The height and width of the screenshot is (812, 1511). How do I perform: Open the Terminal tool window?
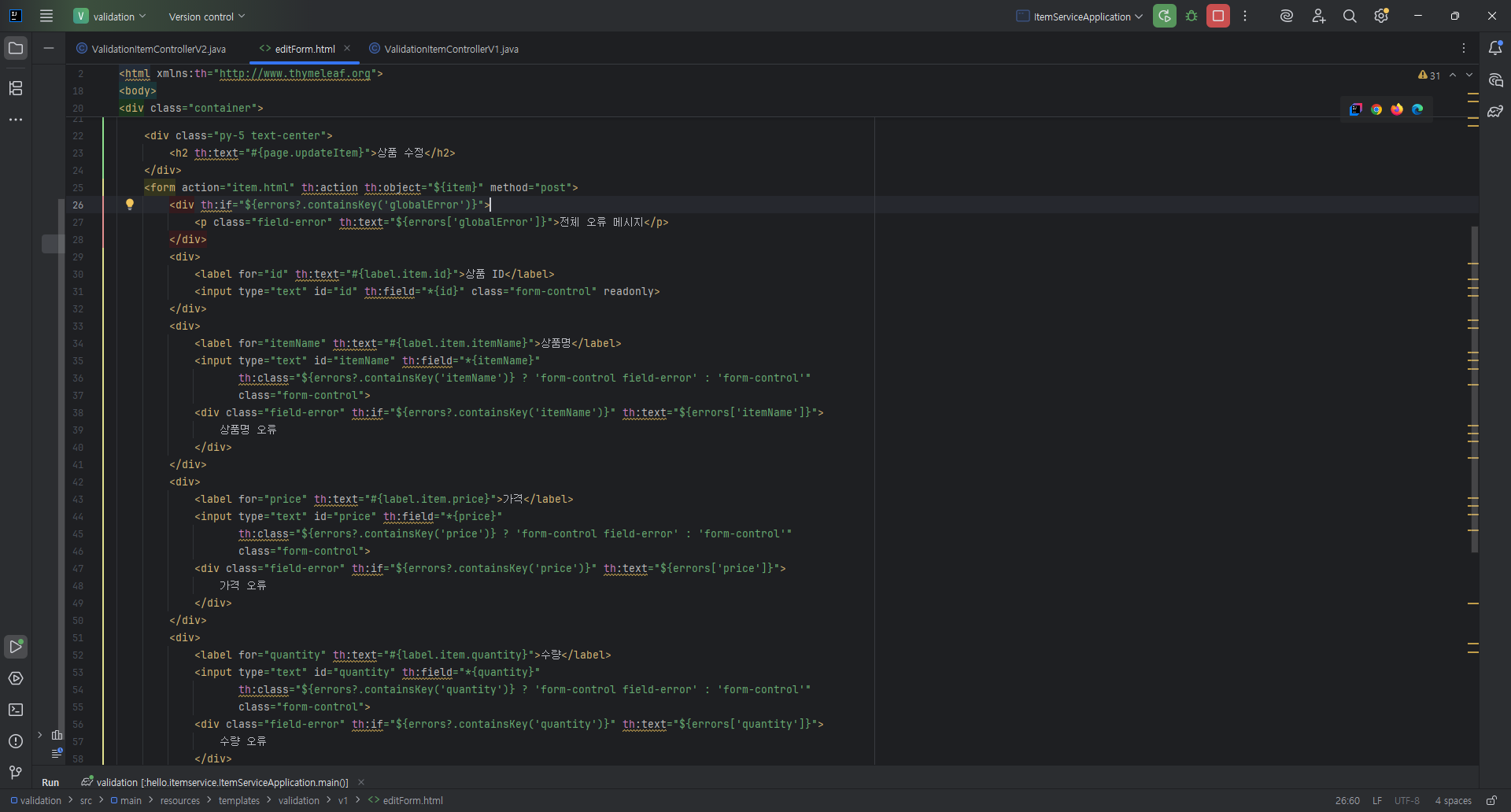[16, 710]
